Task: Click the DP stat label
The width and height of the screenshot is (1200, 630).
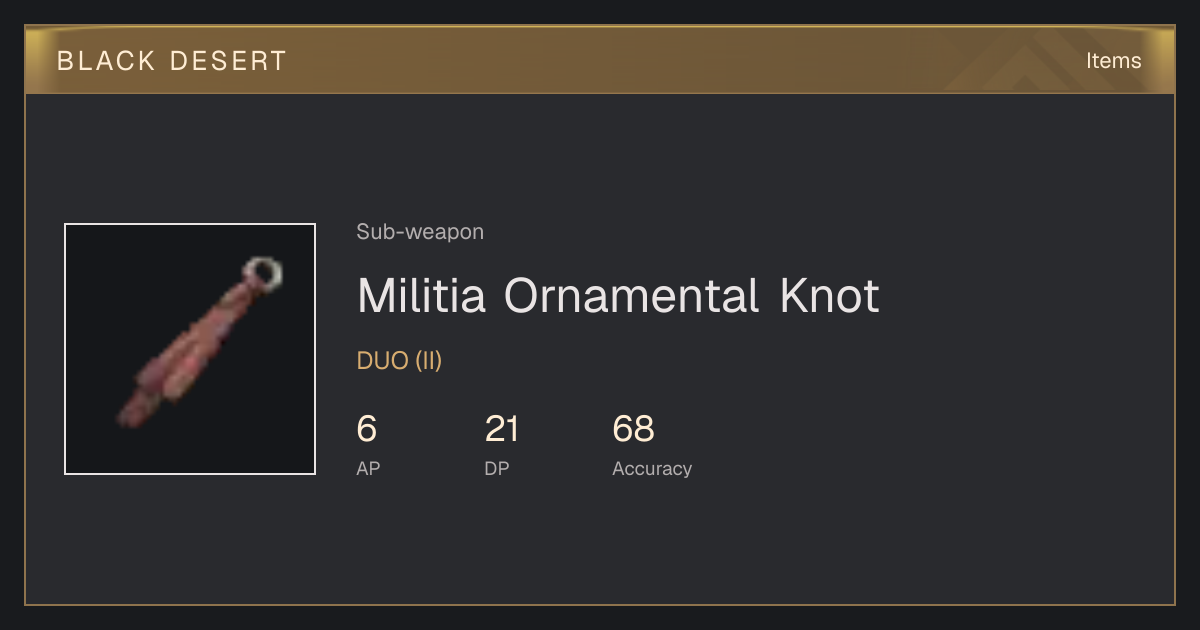Action: 497,468
